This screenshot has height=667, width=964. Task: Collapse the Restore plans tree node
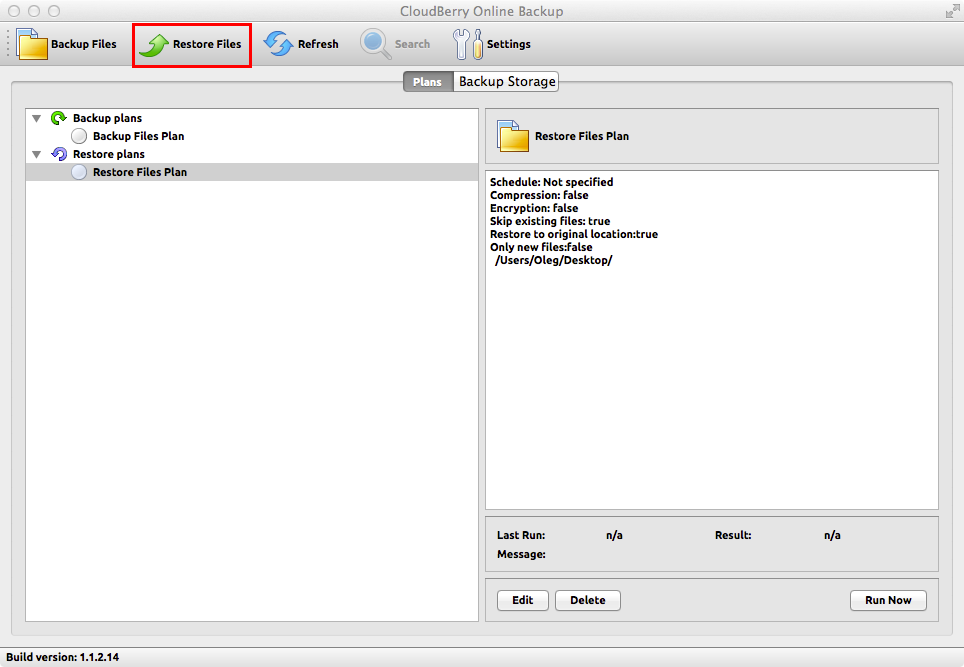(37, 154)
